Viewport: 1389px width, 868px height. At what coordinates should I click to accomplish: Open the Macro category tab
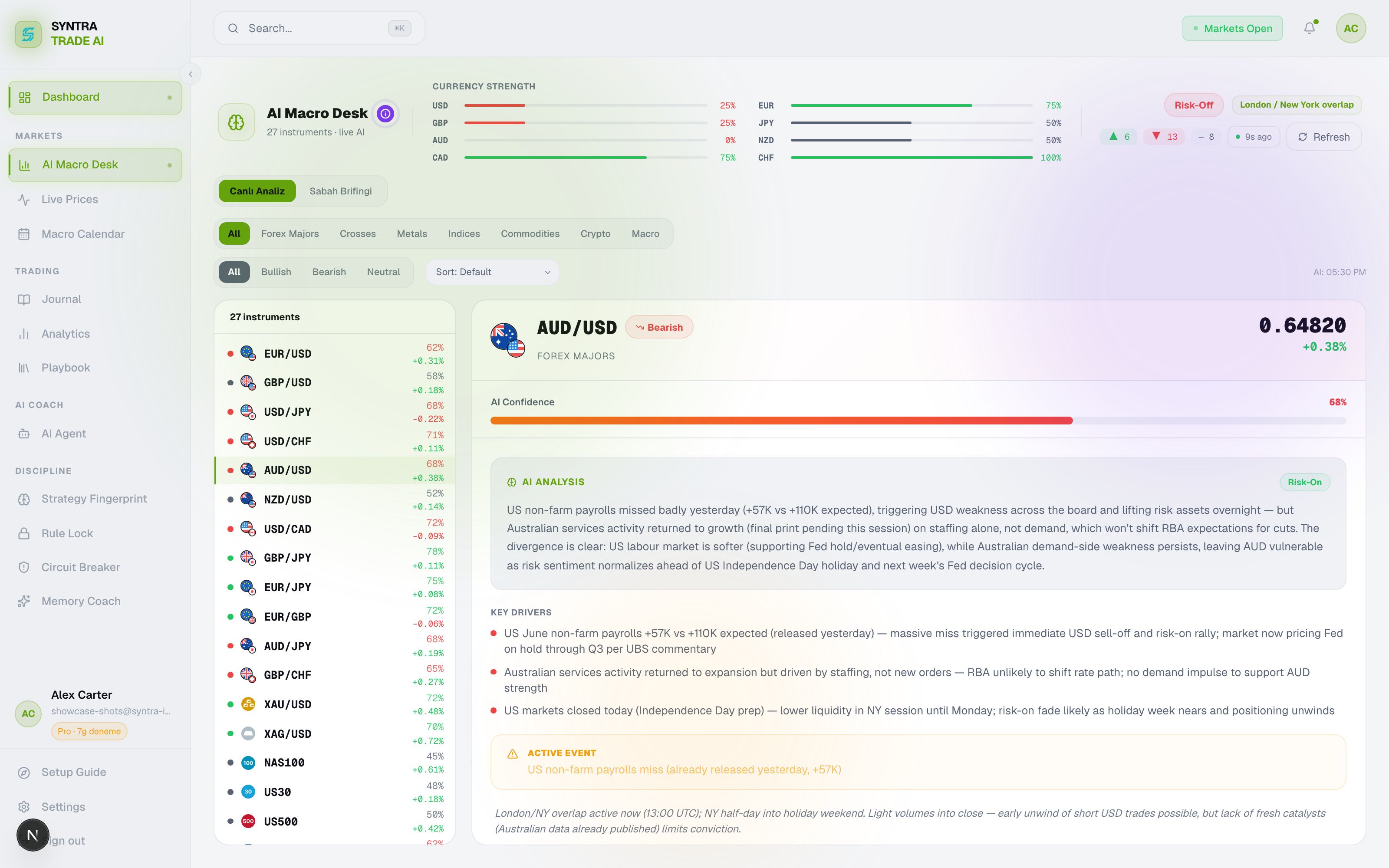tap(646, 233)
